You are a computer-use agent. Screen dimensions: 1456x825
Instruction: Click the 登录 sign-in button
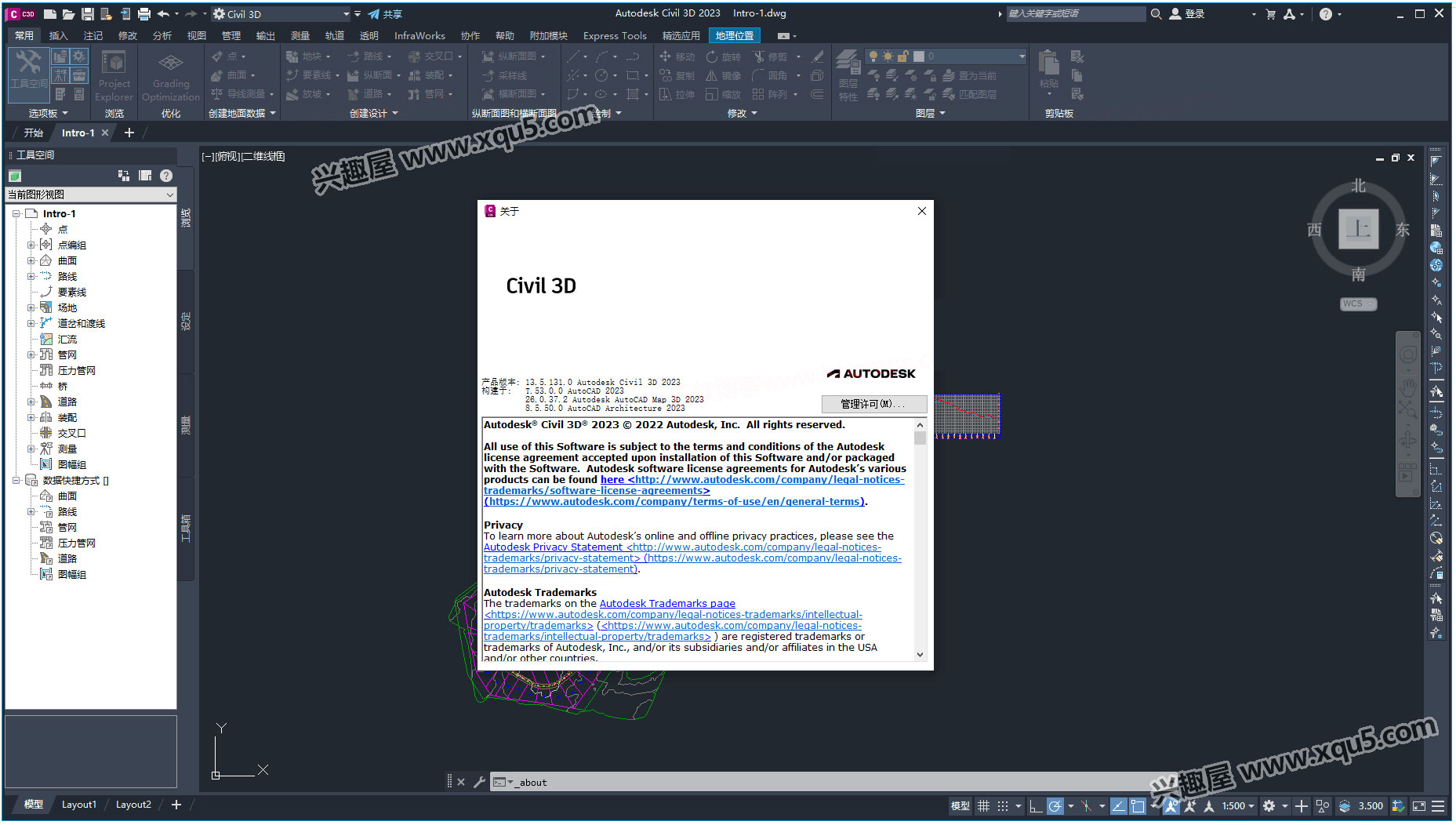click(1187, 14)
